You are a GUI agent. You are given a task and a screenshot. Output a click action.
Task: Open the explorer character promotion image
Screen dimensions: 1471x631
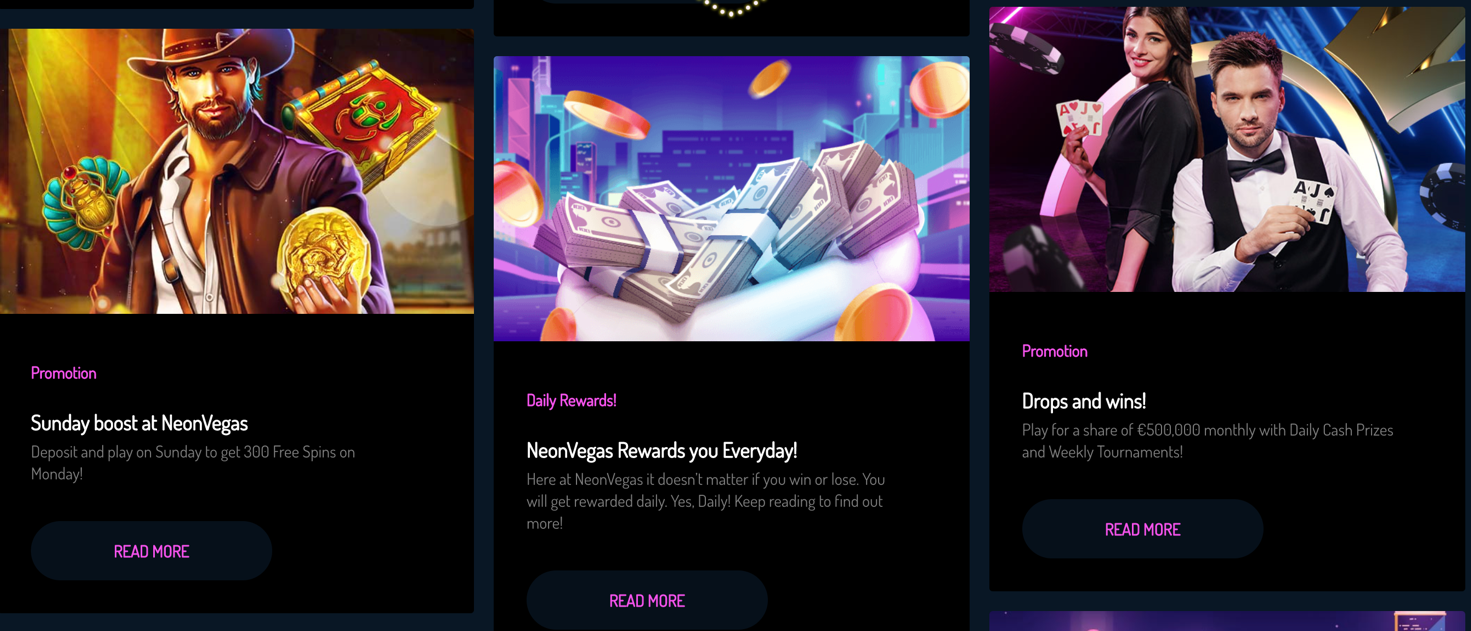click(237, 171)
